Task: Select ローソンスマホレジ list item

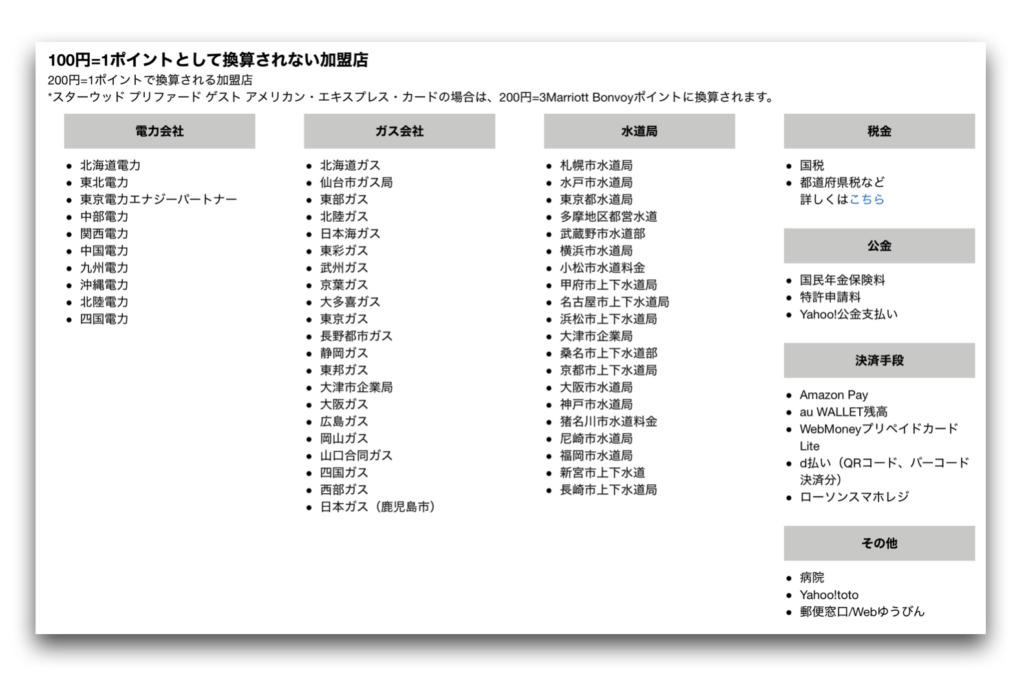Action: [854, 496]
